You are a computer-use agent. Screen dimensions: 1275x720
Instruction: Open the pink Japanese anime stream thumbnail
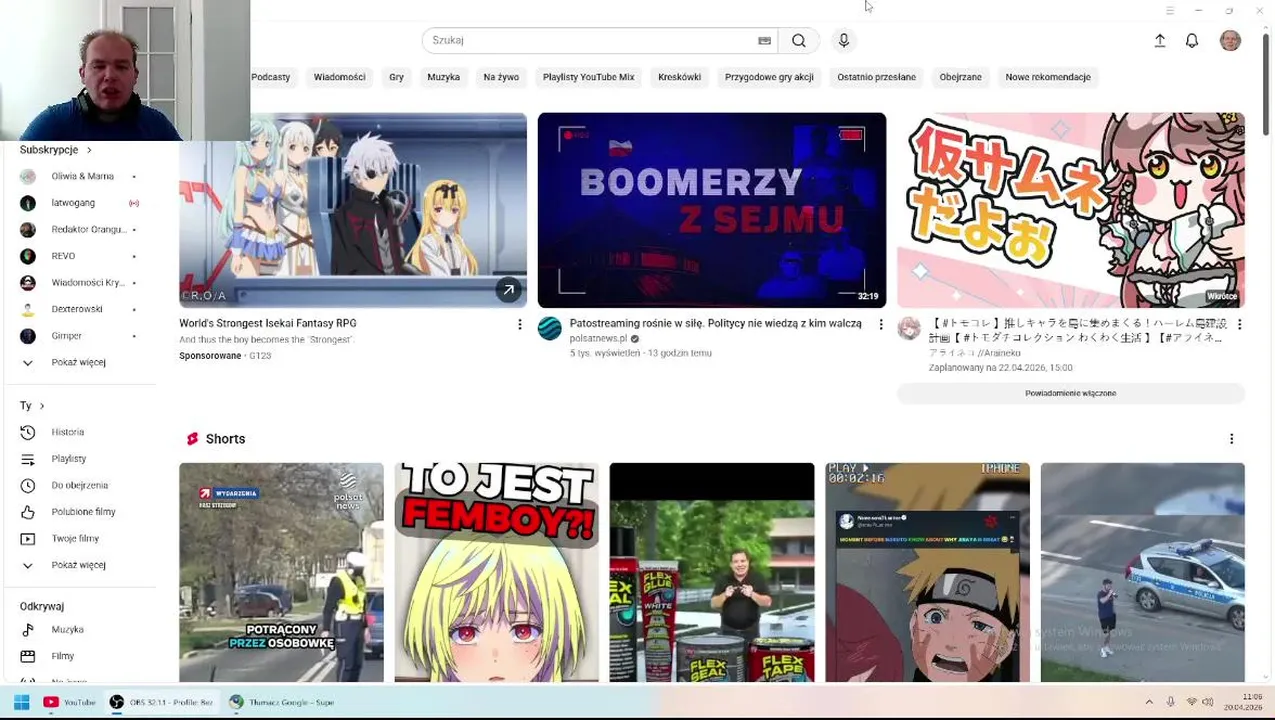(1071, 210)
